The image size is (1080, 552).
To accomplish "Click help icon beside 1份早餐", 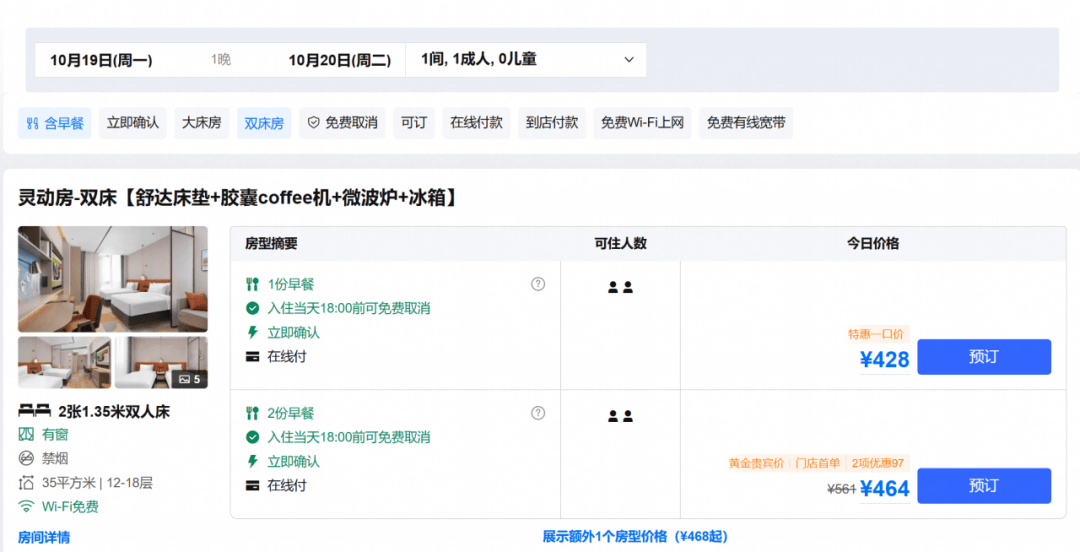I will click(x=538, y=284).
